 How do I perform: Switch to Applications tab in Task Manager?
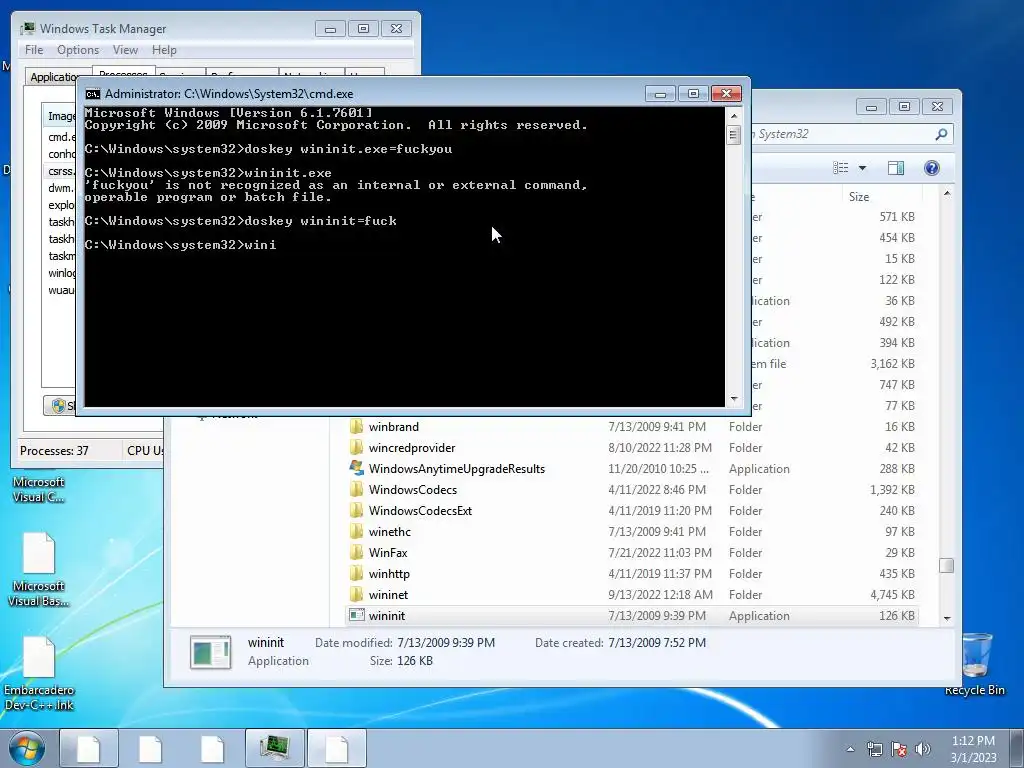coord(54,76)
